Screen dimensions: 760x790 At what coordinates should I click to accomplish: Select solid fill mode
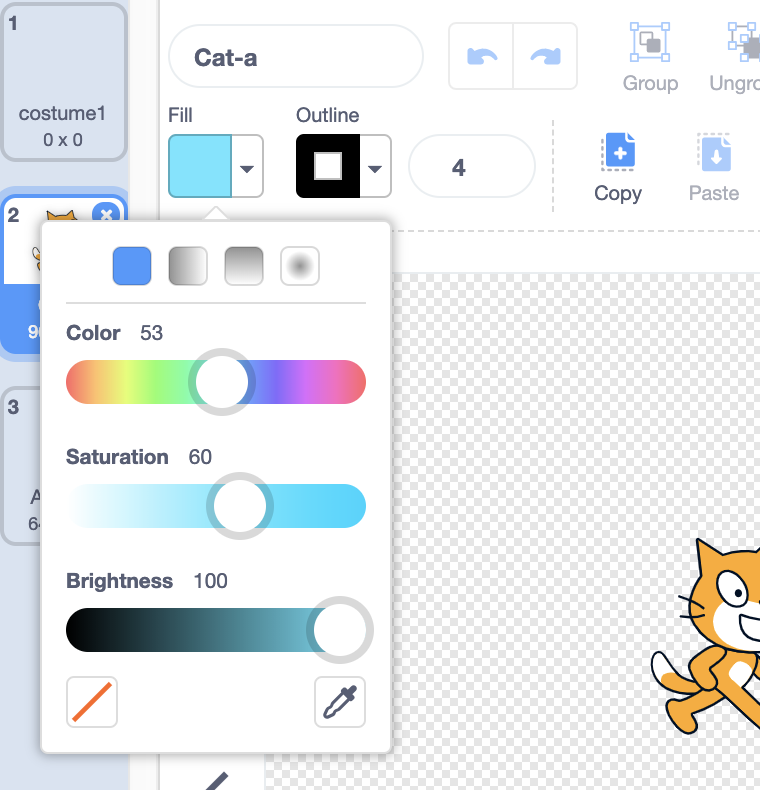[x=132, y=266]
